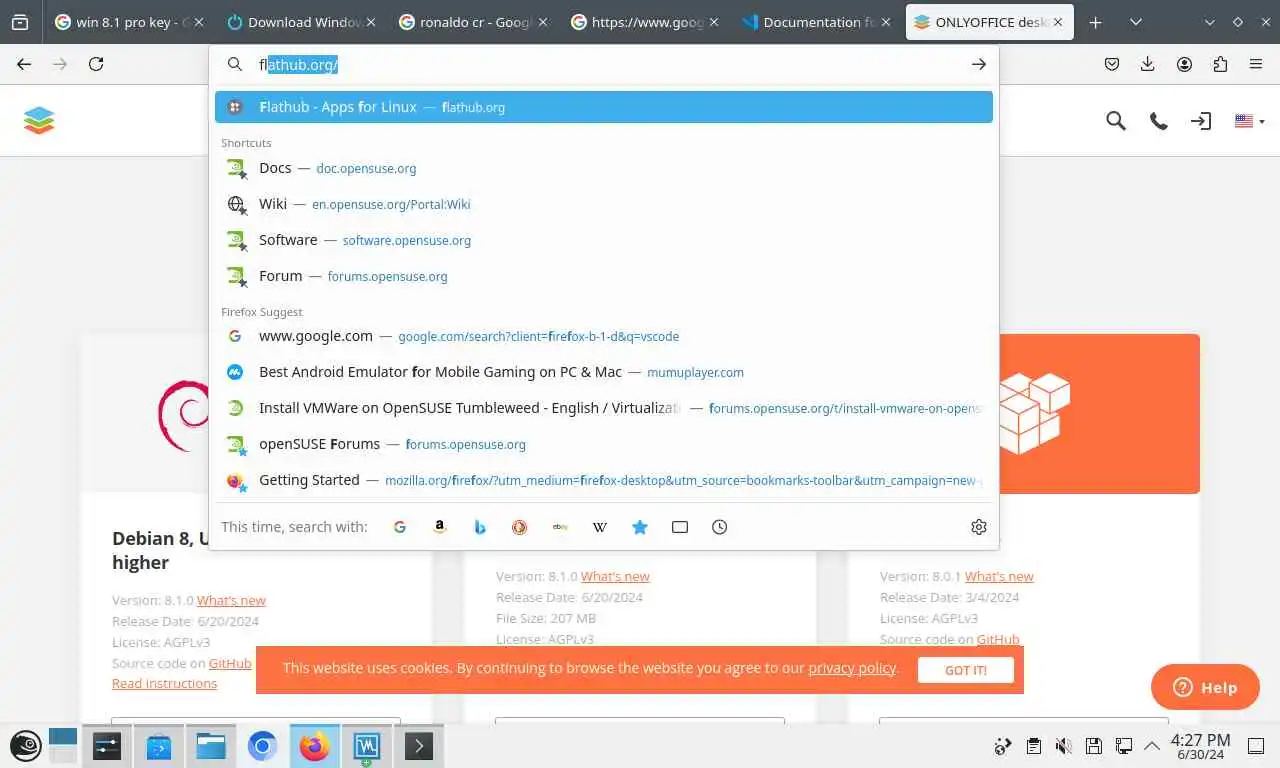Switch to https://www.goog tab
The image size is (1280, 768).
645,22
